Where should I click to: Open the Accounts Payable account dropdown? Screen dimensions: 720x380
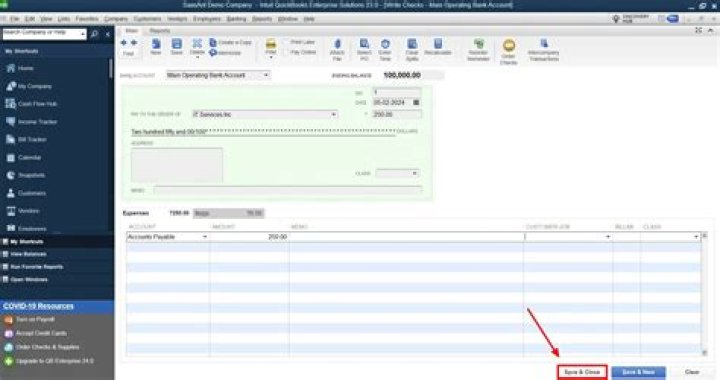pos(205,237)
